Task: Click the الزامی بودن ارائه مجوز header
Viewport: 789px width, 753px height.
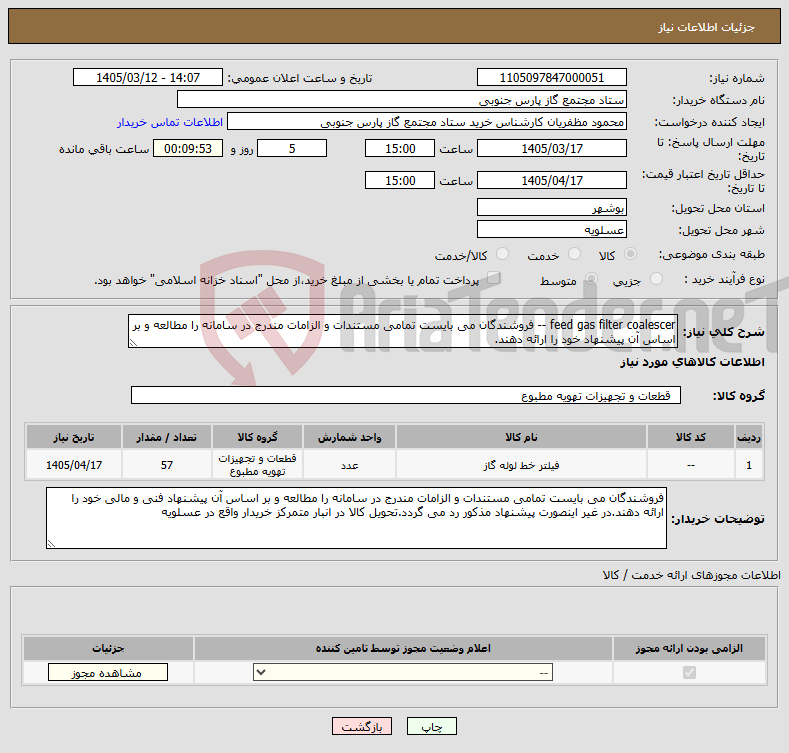Action: (x=689, y=648)
